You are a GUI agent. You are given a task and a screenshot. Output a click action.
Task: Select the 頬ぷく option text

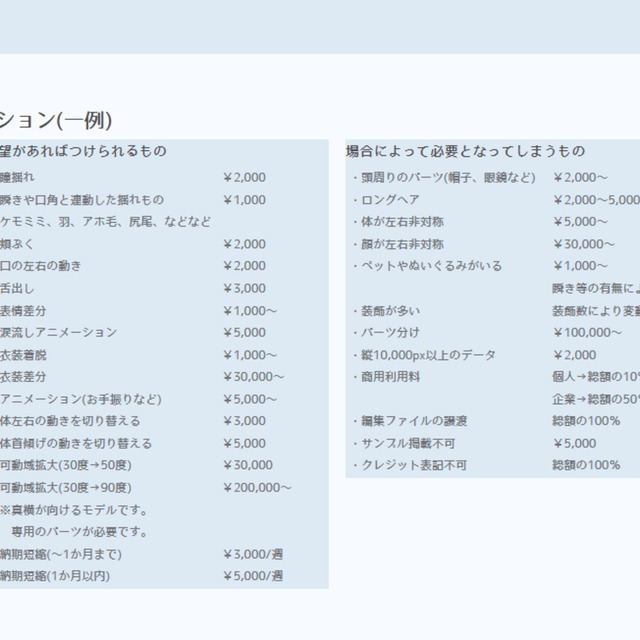[20, 244]
